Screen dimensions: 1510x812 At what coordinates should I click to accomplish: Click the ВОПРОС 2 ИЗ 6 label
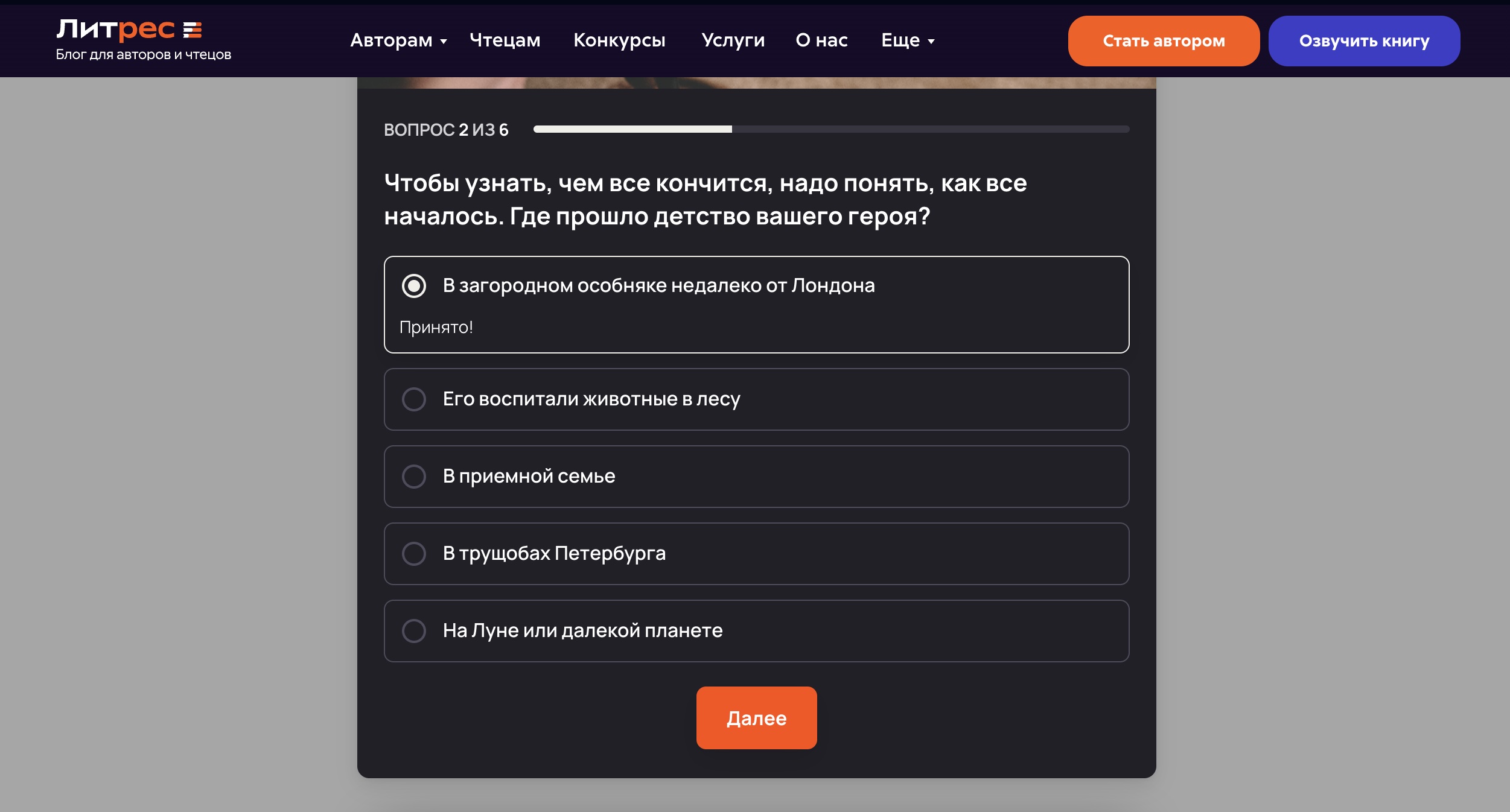(x=446, y=129)
